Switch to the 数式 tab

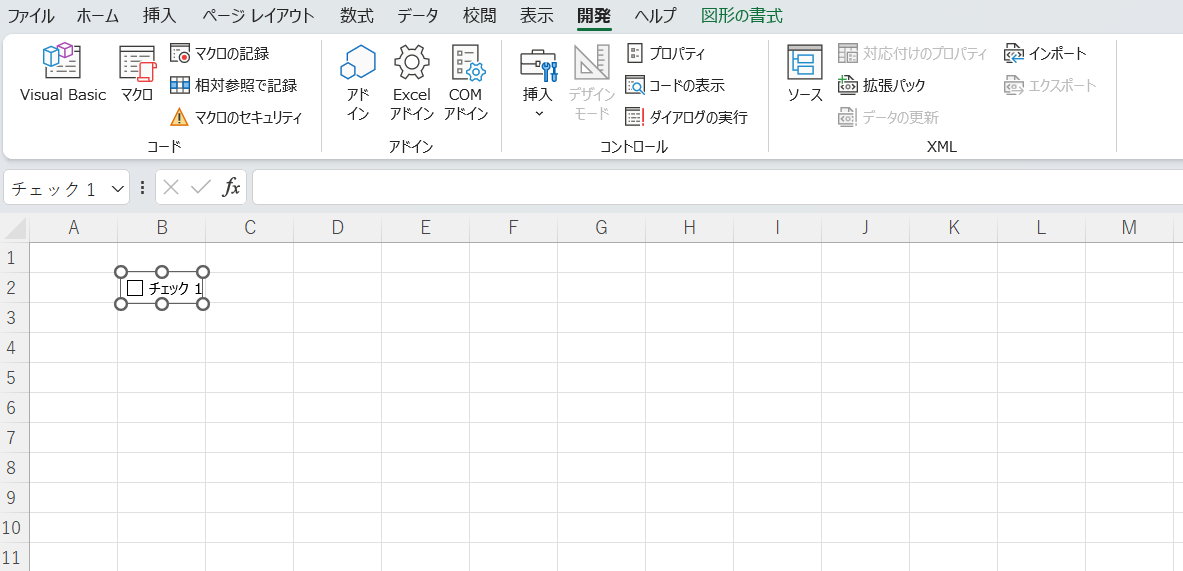[x=357, y=15]
